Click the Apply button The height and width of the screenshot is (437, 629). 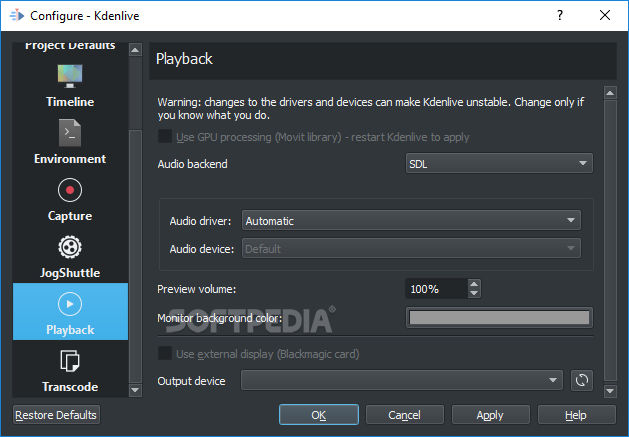(490, 415)
